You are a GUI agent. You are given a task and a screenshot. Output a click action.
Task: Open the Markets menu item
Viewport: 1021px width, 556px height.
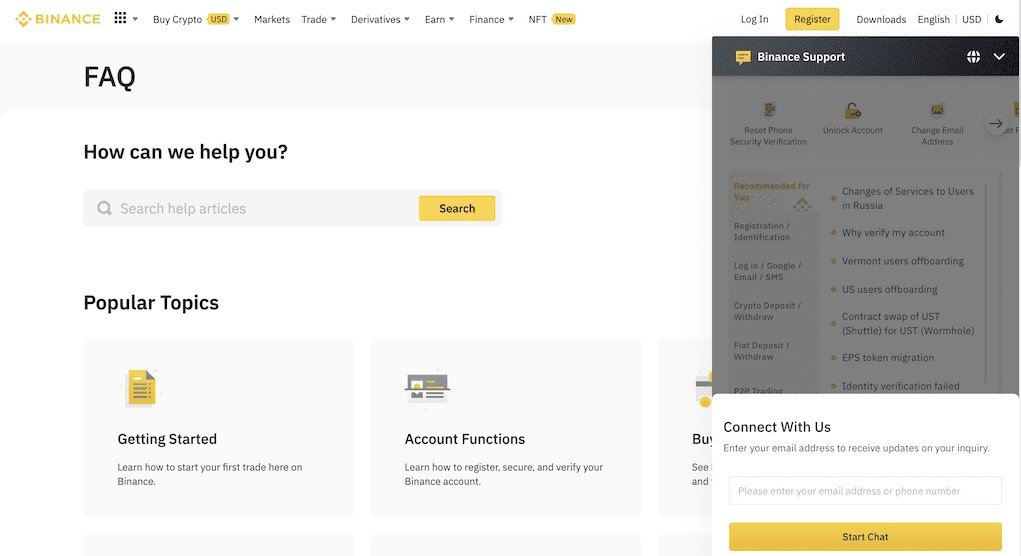tap(272, 19)
